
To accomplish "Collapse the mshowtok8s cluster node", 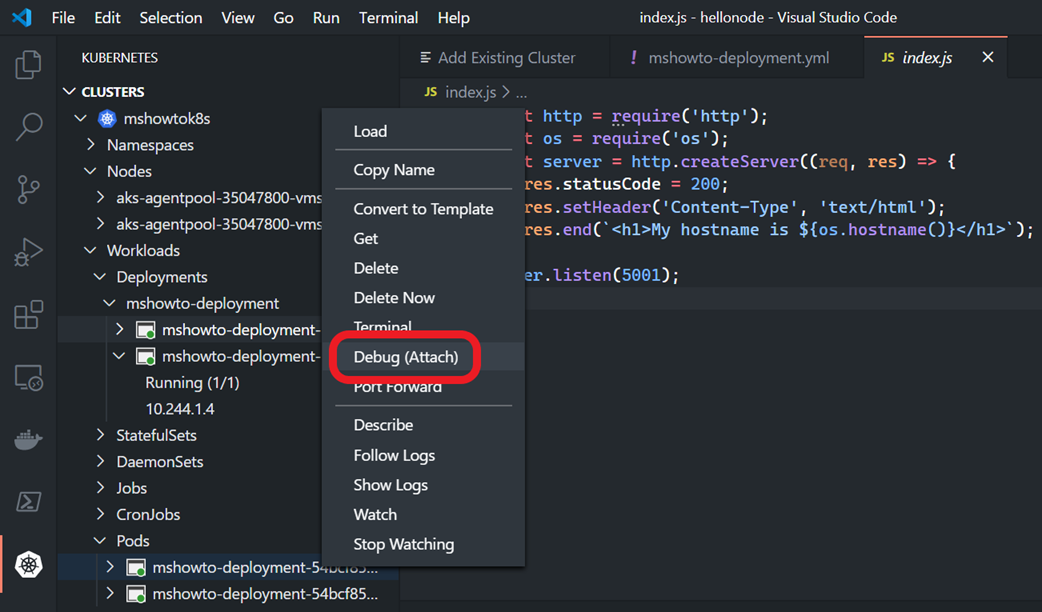I will [x=81, y=118].
